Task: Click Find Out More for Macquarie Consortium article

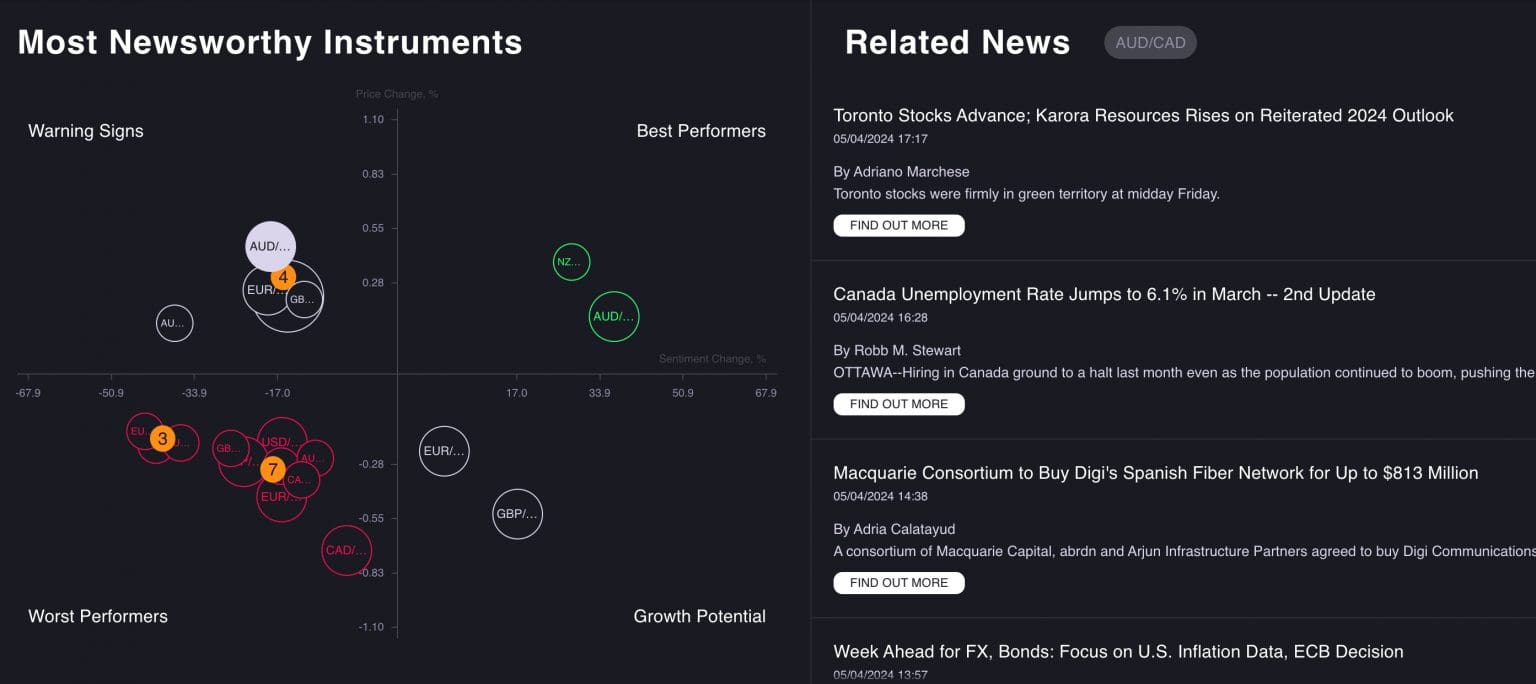Action: pos(898,583)
